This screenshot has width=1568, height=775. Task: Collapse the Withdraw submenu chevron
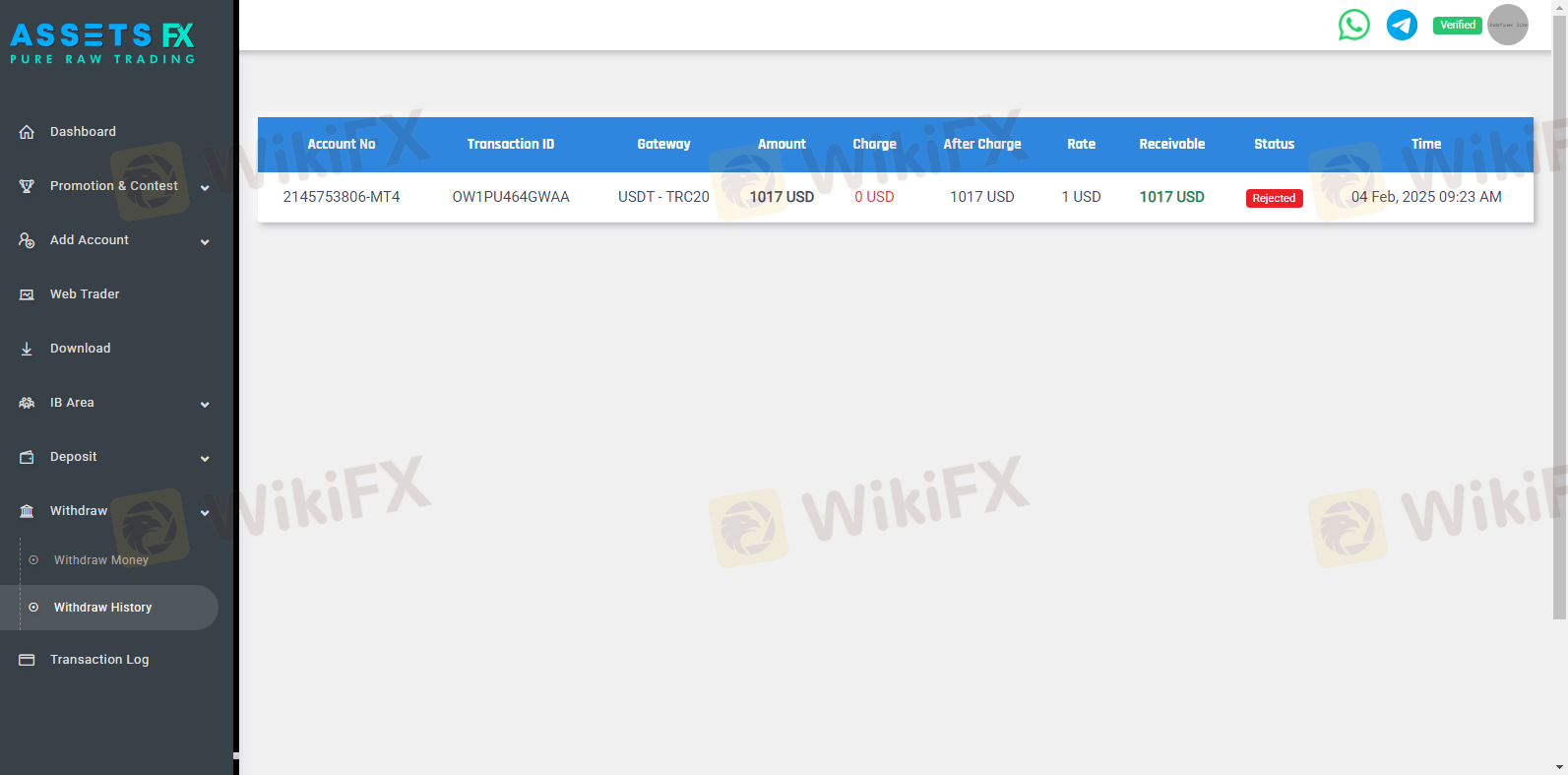coord(205,512)
